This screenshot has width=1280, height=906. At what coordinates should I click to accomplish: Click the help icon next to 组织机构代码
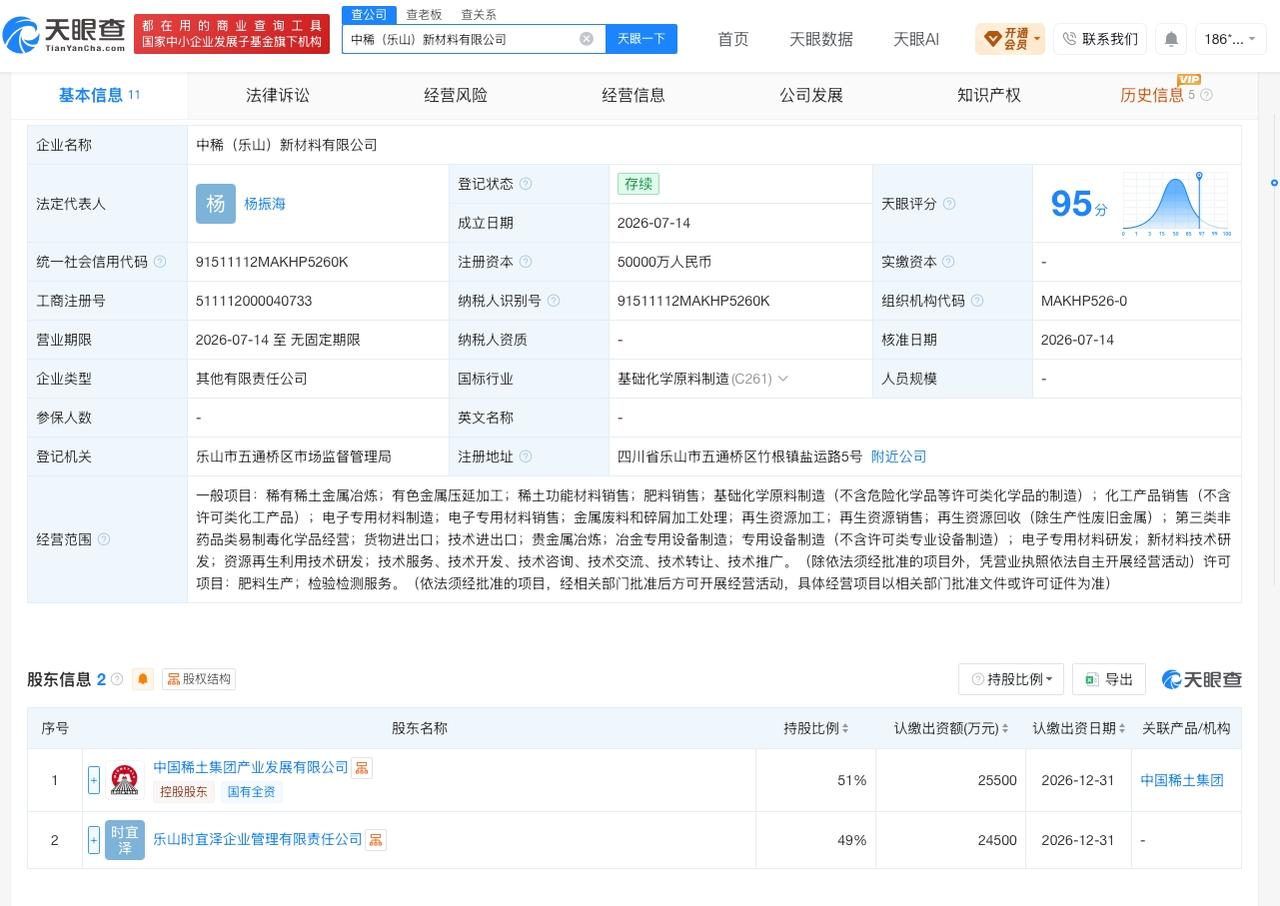(x=977, y=301)
